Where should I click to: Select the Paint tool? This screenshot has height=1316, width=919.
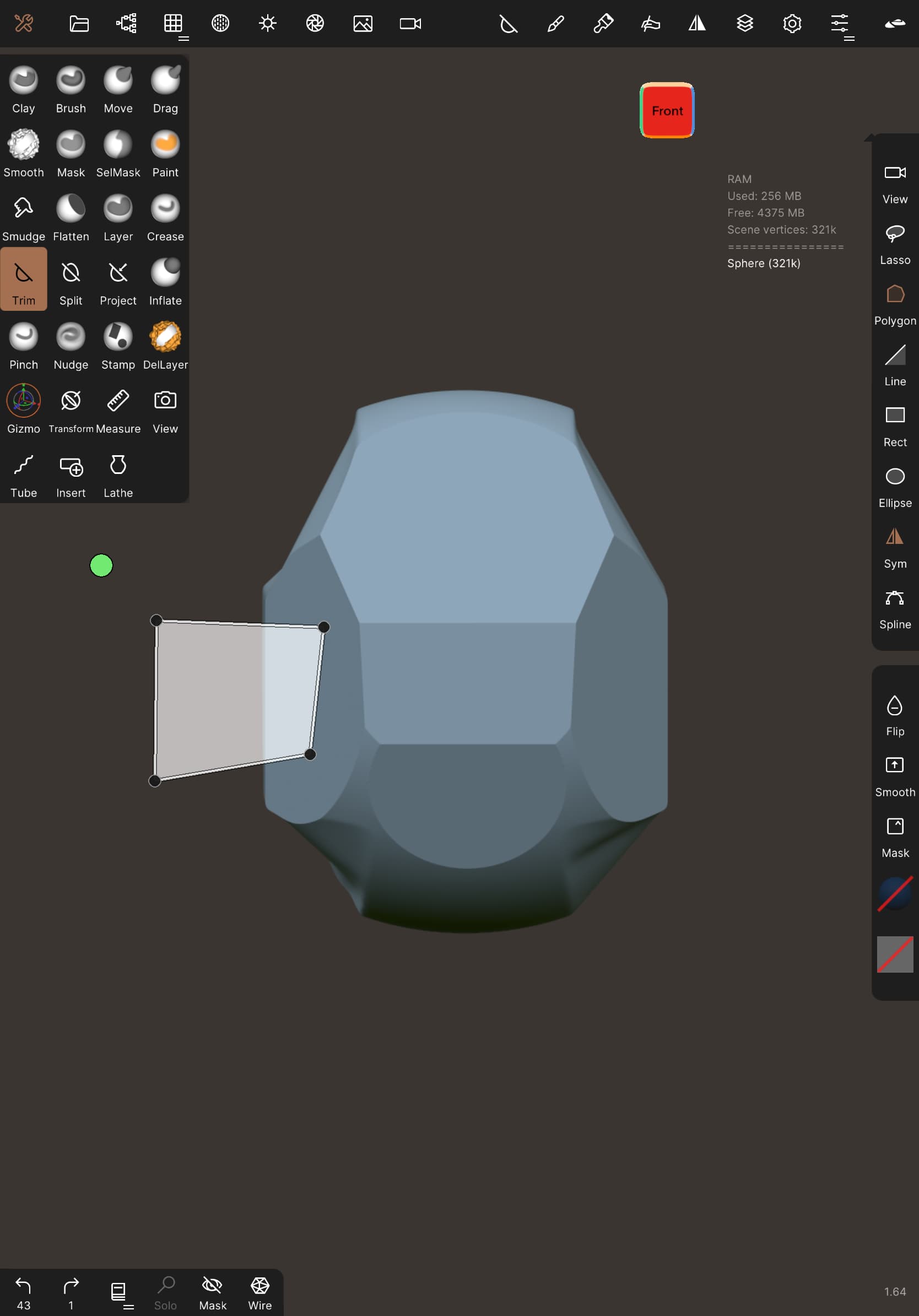coord(165,154)
